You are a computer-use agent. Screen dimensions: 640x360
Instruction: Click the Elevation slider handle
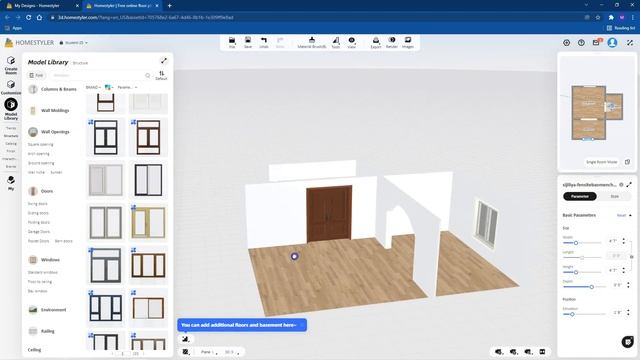pyautogui.click(x=572, y=314)
